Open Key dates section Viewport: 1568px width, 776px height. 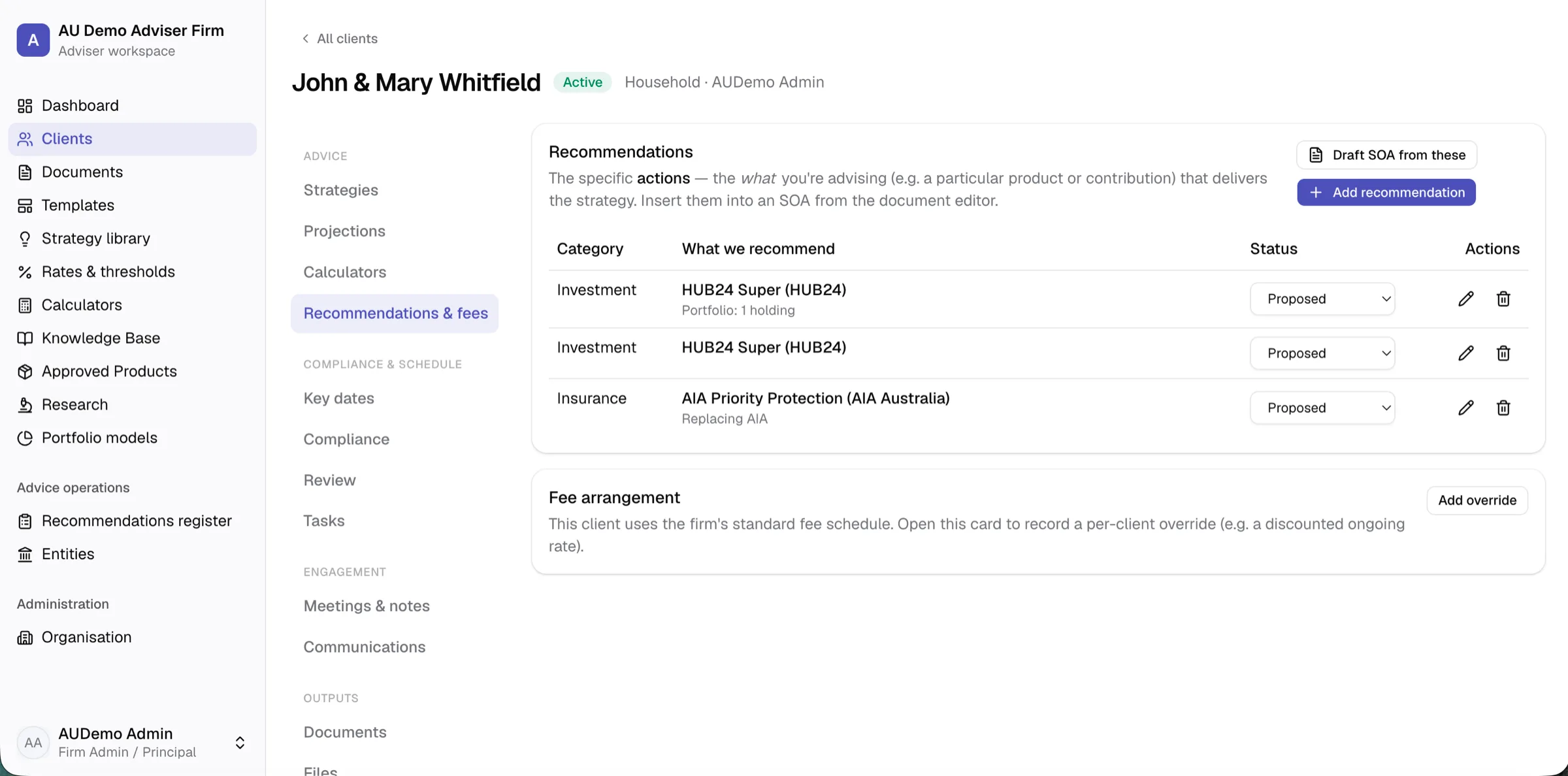(339, 398)
